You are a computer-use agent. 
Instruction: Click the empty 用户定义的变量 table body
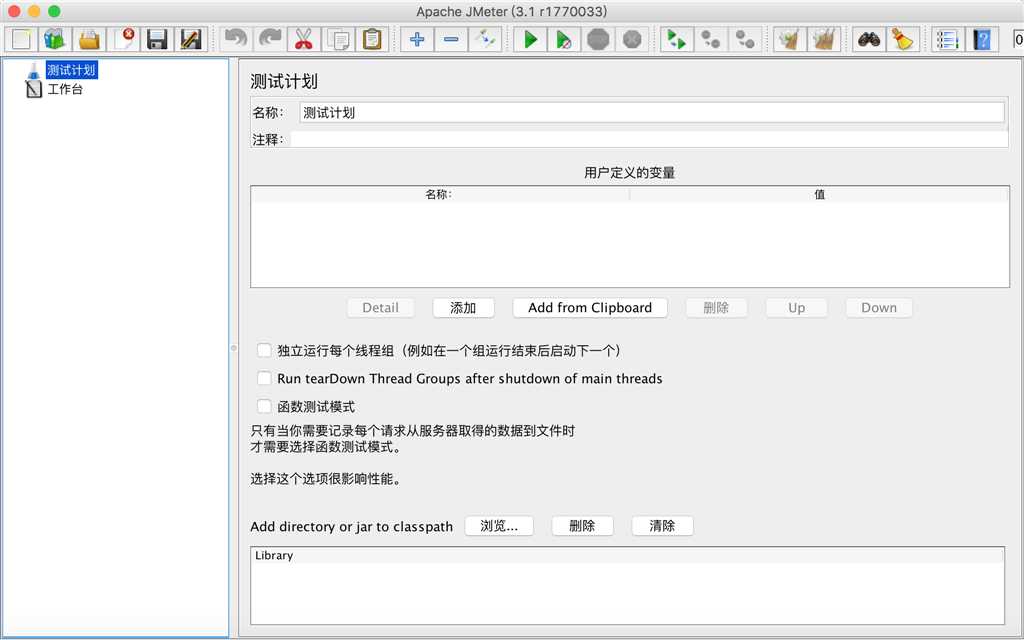click(630, 244)
